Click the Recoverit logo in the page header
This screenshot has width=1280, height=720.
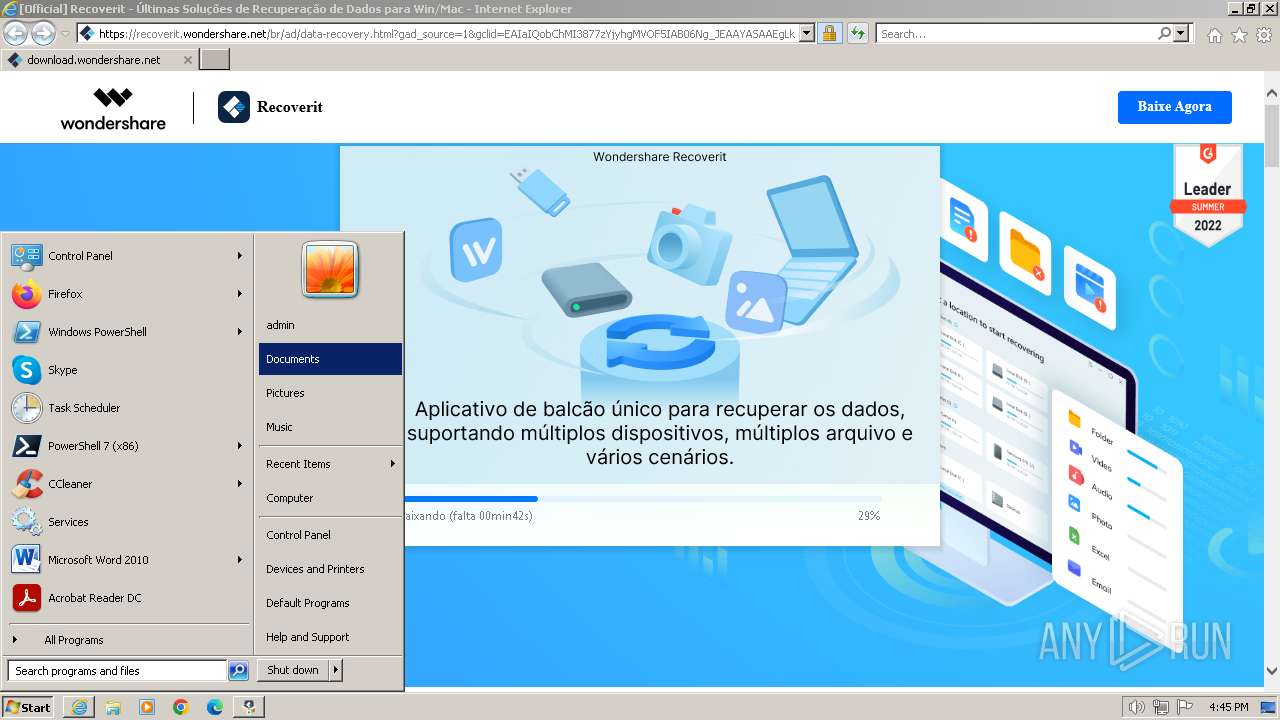pyautogui.click(x=271, y=107)
